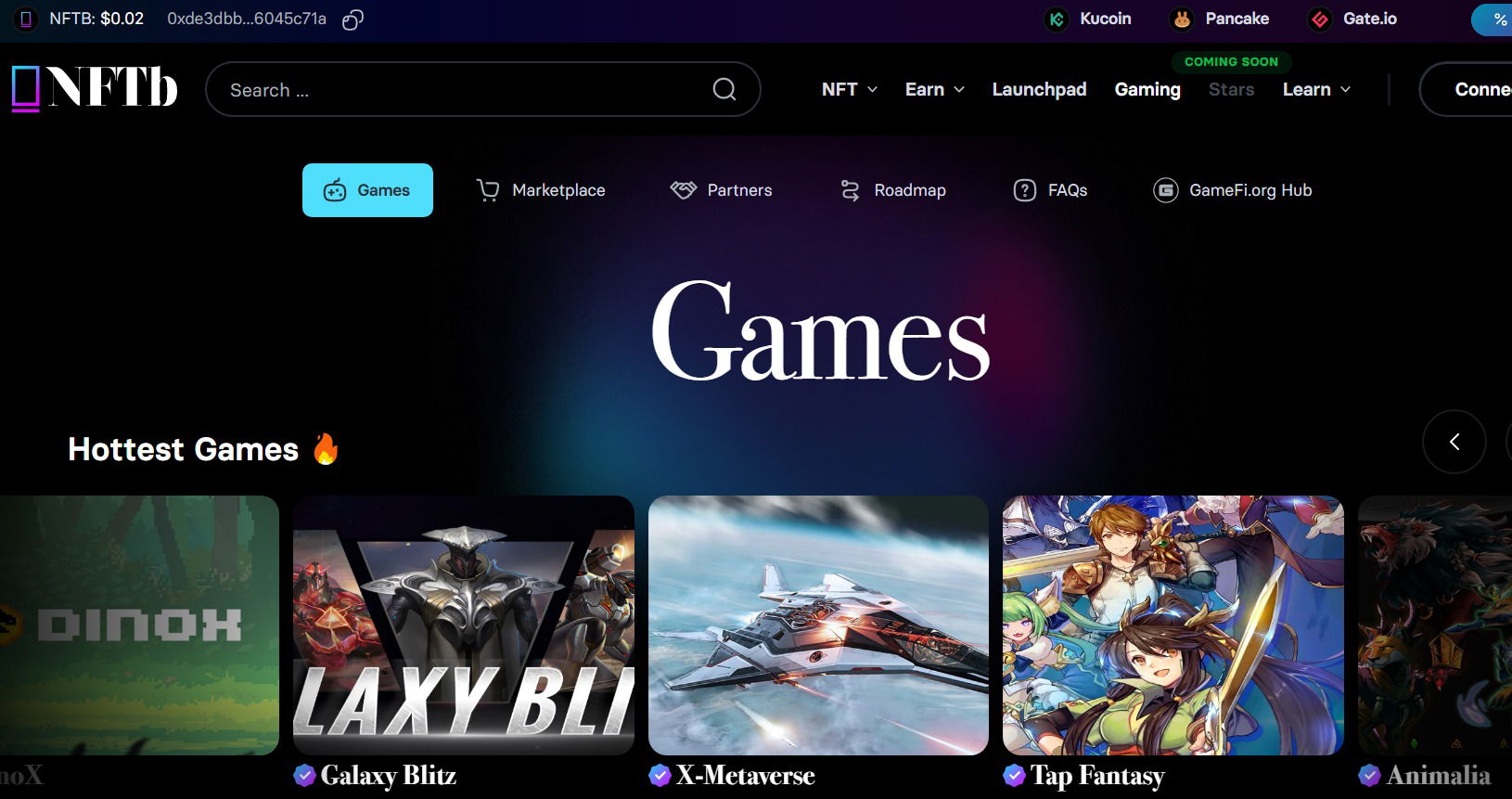Image resolution: width=1512 pixels, height=799 pixels.
Task: Click the NFTb logo
Action: coord(94,88)
